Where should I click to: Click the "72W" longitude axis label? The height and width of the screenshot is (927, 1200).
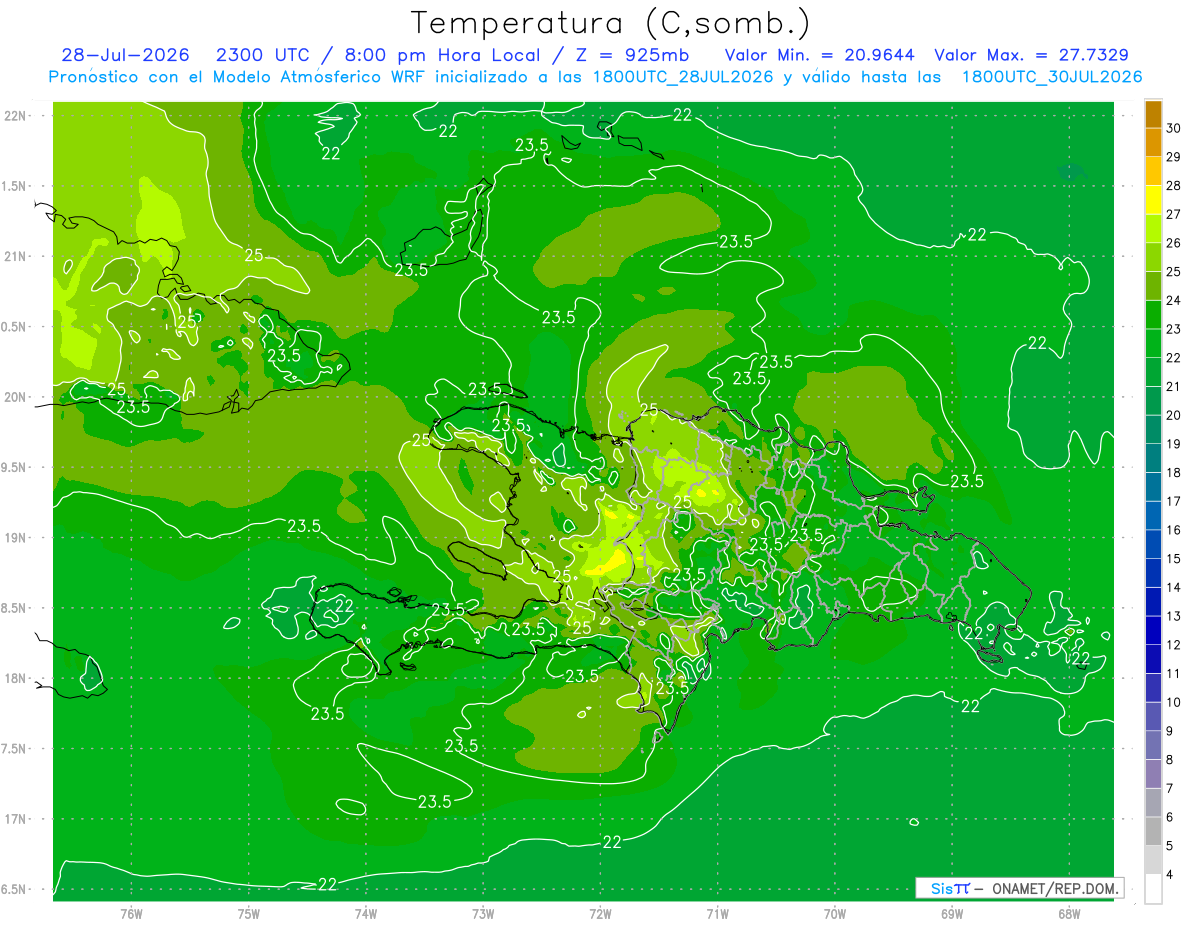600,914
